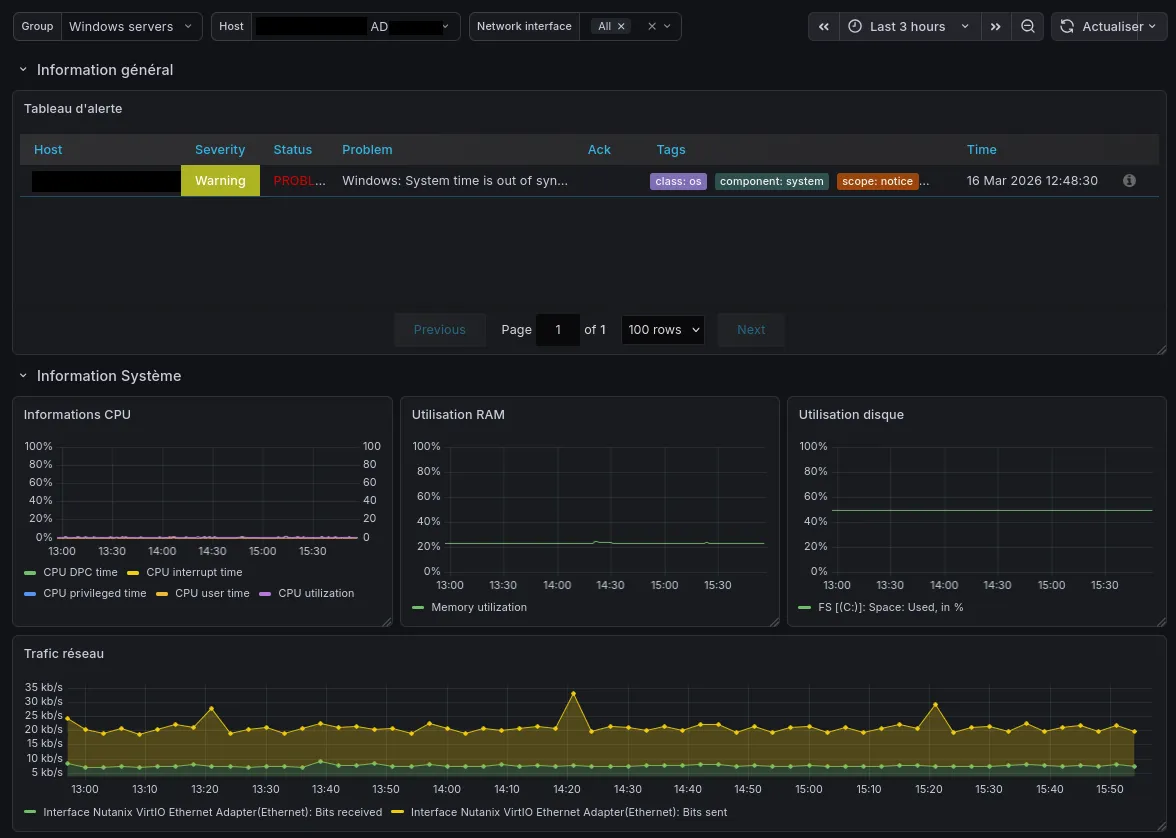Viewport: 1176px width, 838px height.
Task: Click the info icon in alert row
Action: pyautogui.click(x=1129, y=181)
